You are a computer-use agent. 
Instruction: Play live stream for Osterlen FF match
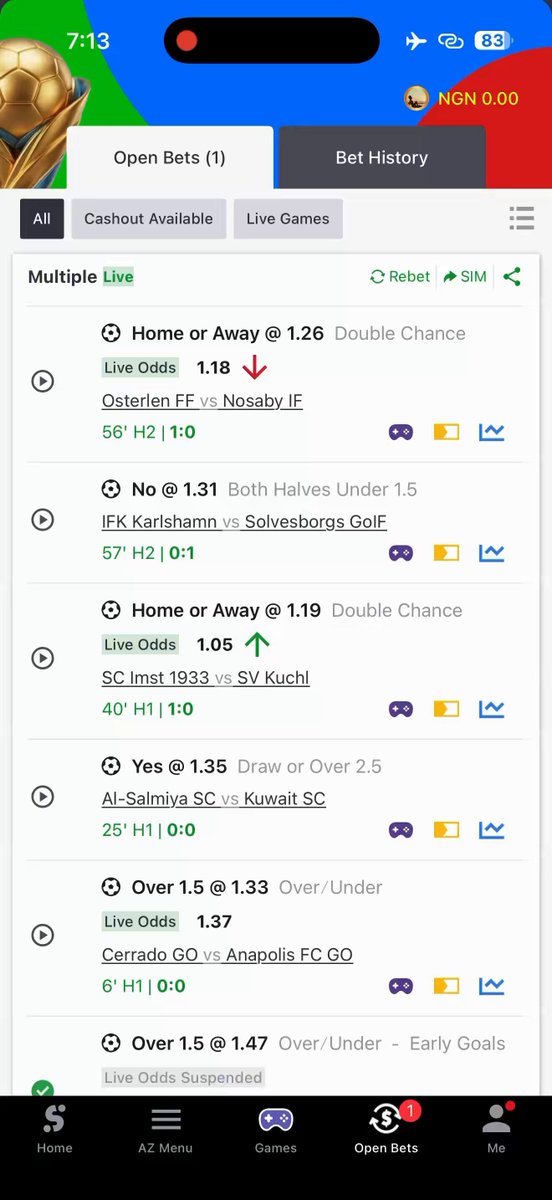tap(42, 381)
